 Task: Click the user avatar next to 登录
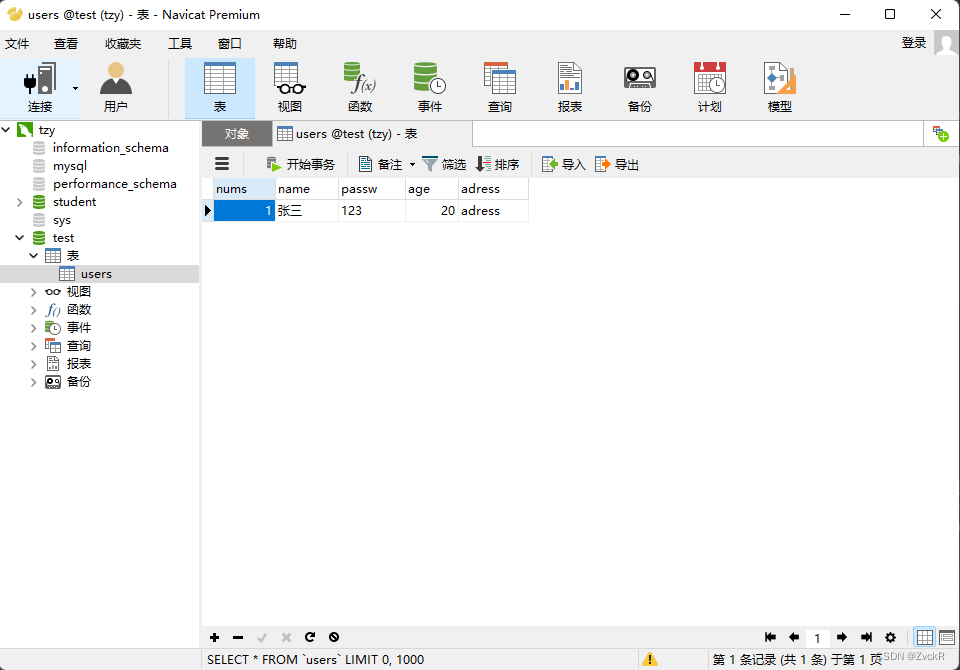946,43
